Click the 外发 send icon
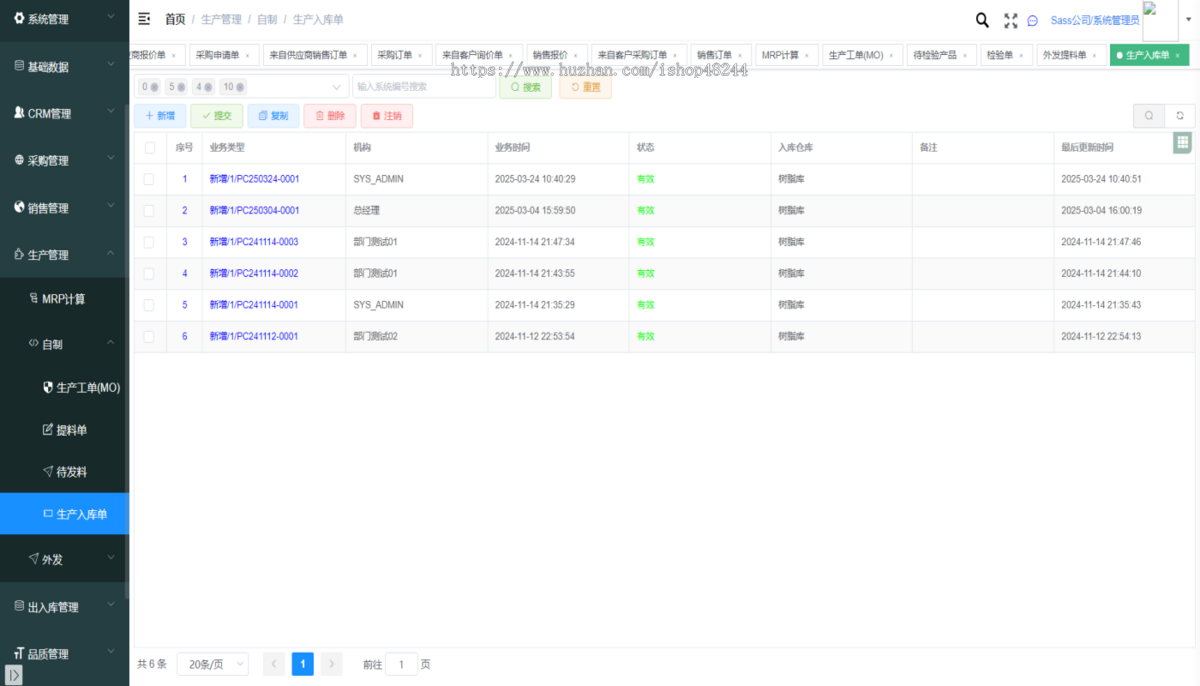 tap(33, 558)
